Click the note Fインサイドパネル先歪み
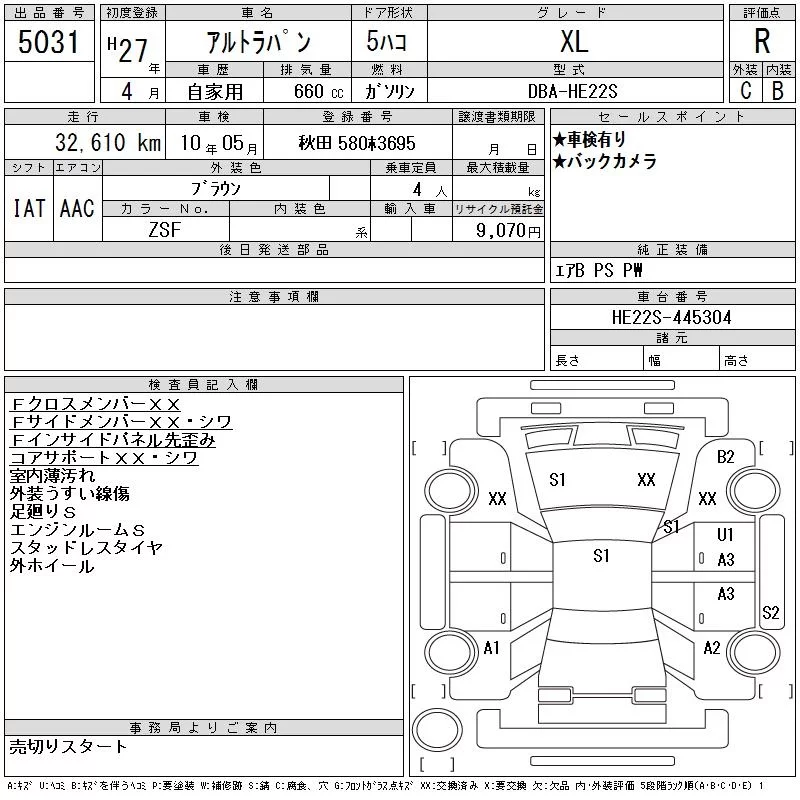 click(x=113, y=440)
